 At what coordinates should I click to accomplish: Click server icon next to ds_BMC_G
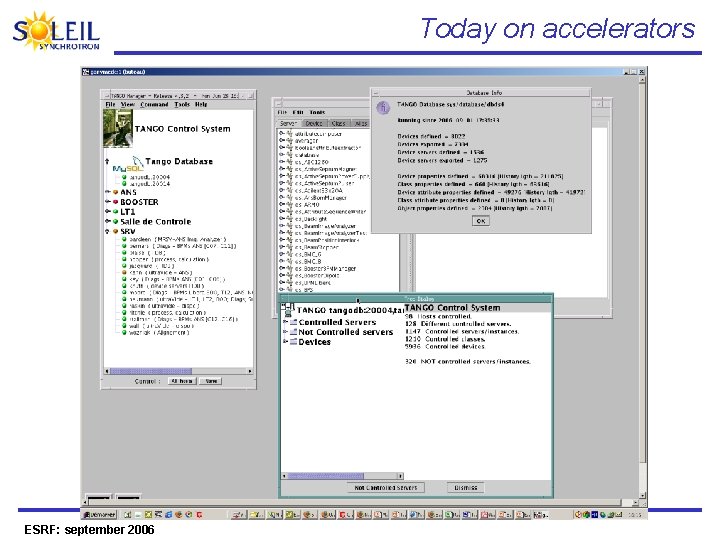point(289,254)
